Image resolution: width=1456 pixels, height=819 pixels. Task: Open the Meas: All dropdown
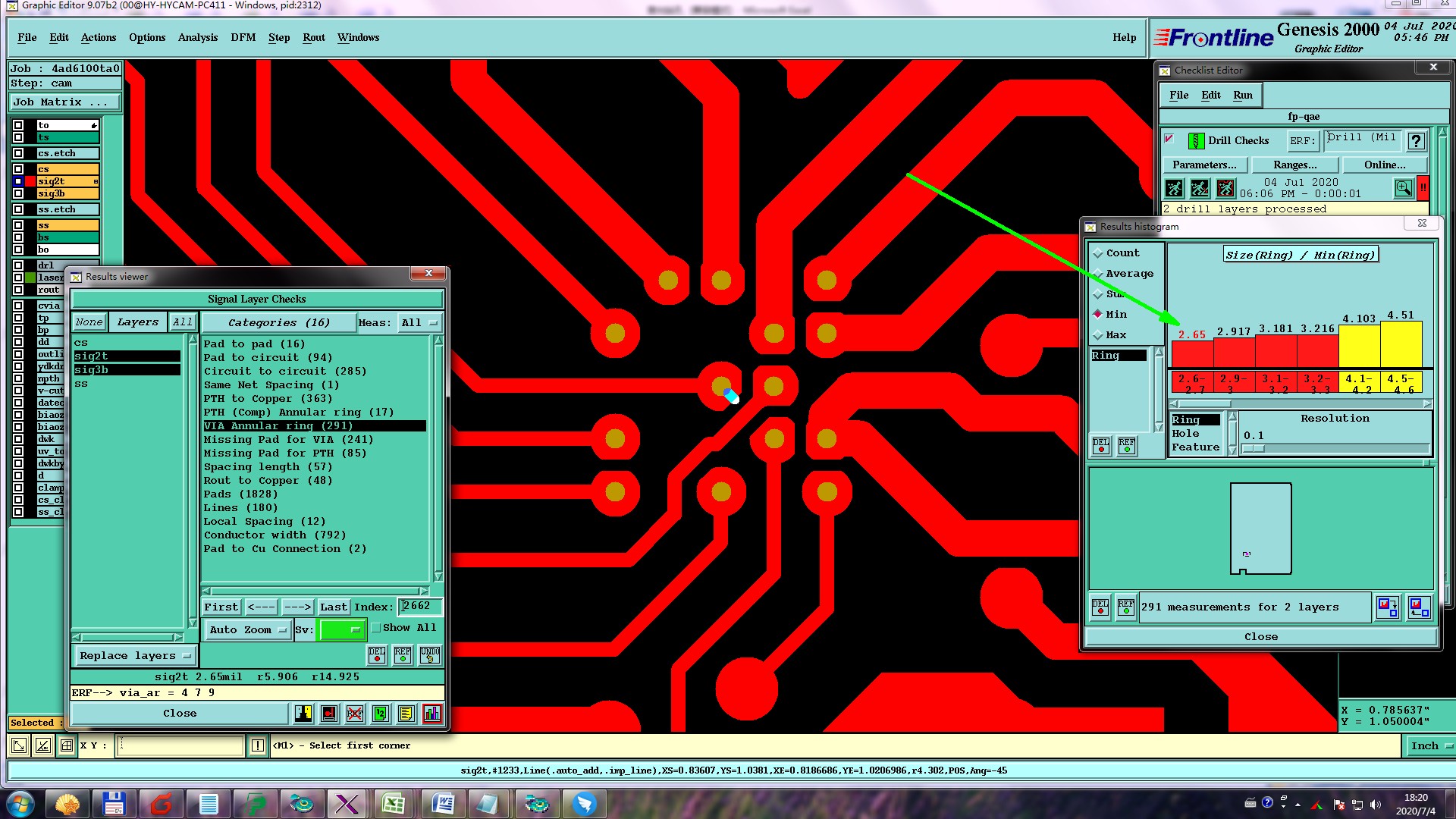click(x=419, y=323)
